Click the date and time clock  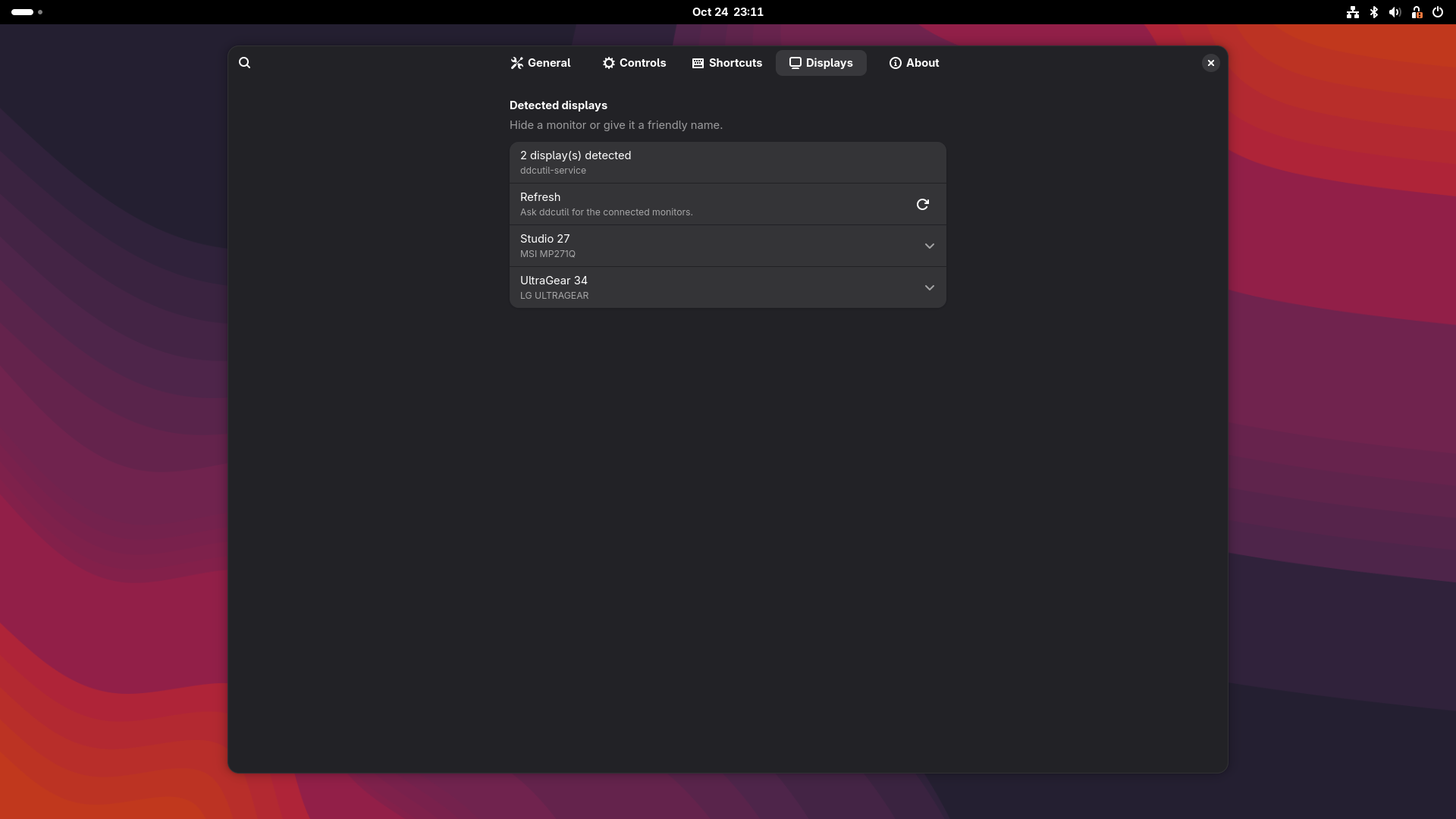pos(727,12)
